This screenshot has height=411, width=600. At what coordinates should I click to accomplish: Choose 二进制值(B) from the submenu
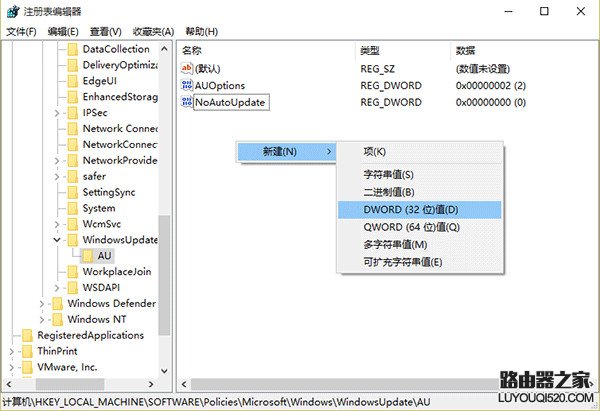point(419,192)
